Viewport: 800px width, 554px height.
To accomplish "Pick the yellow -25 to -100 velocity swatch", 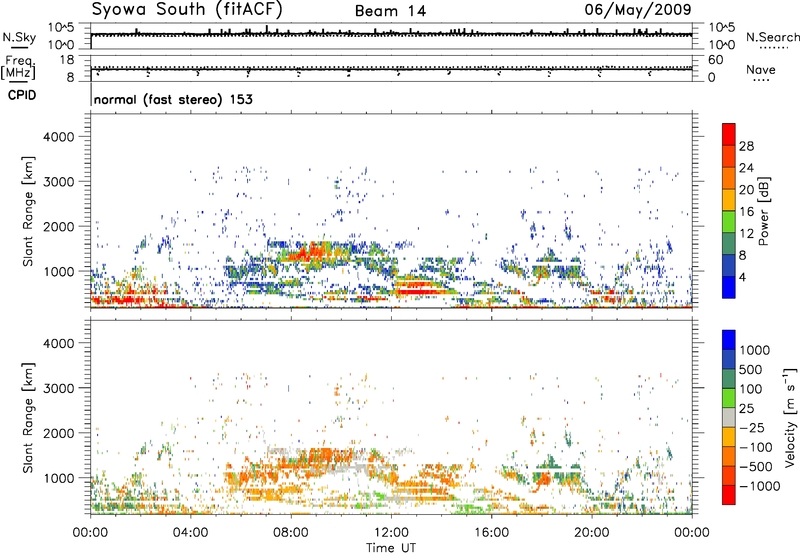I will pyautogui.click(x=729, y=437).
